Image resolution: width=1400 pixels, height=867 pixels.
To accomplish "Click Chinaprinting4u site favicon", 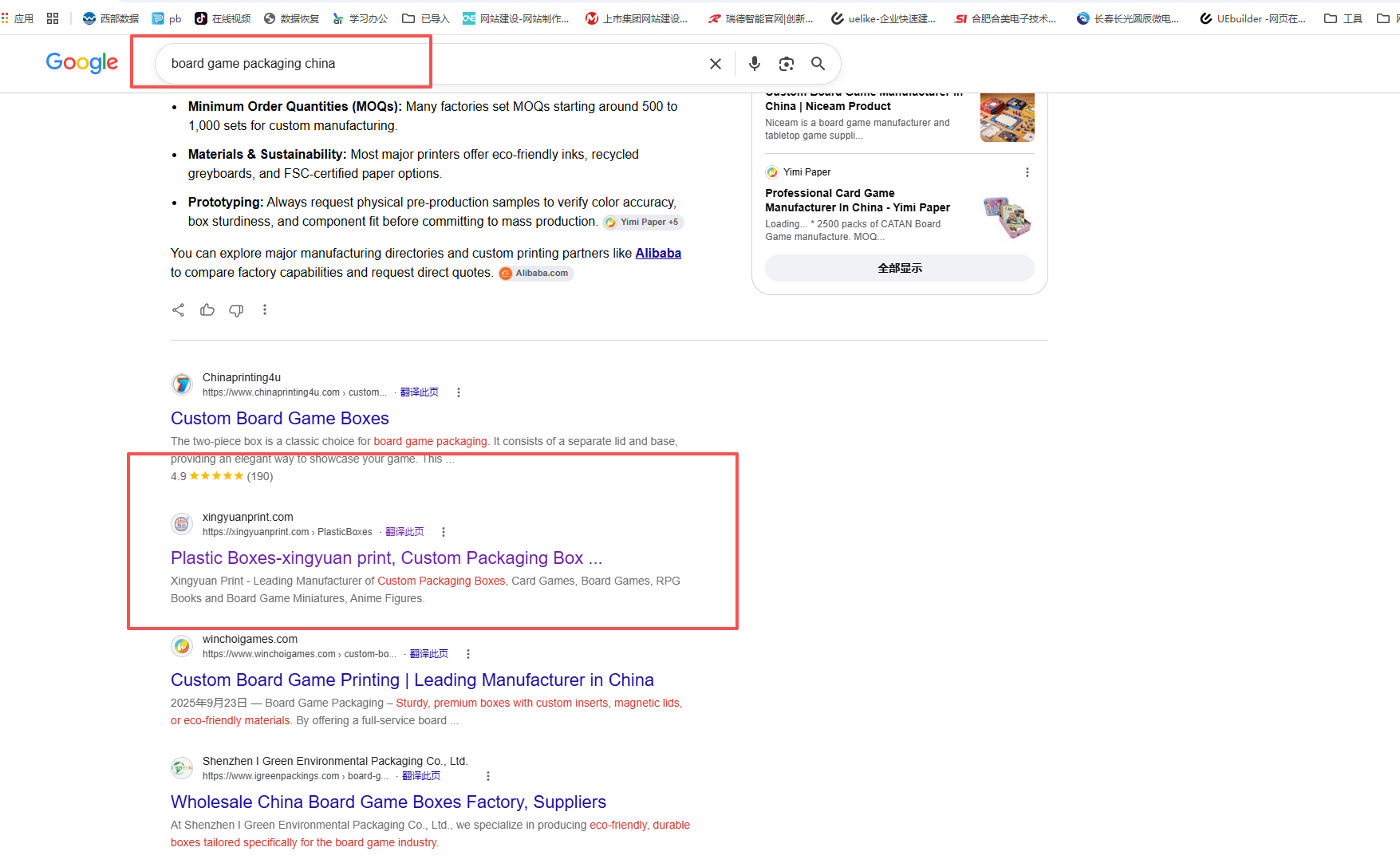I will [x=182, y=384].
